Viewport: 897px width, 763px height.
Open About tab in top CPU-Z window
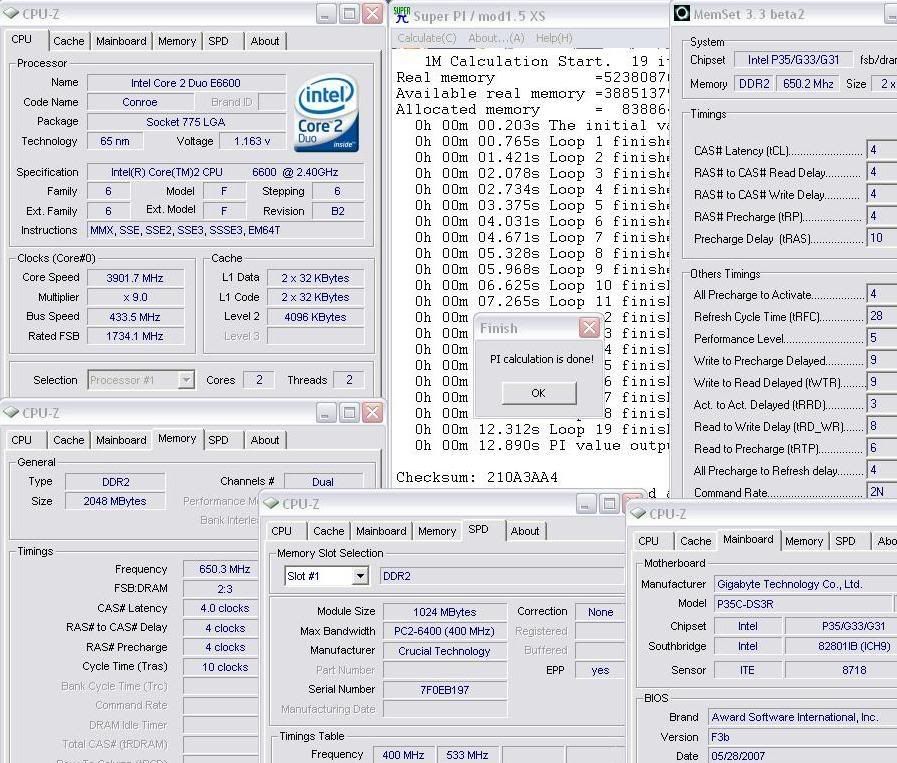point(265,41)
